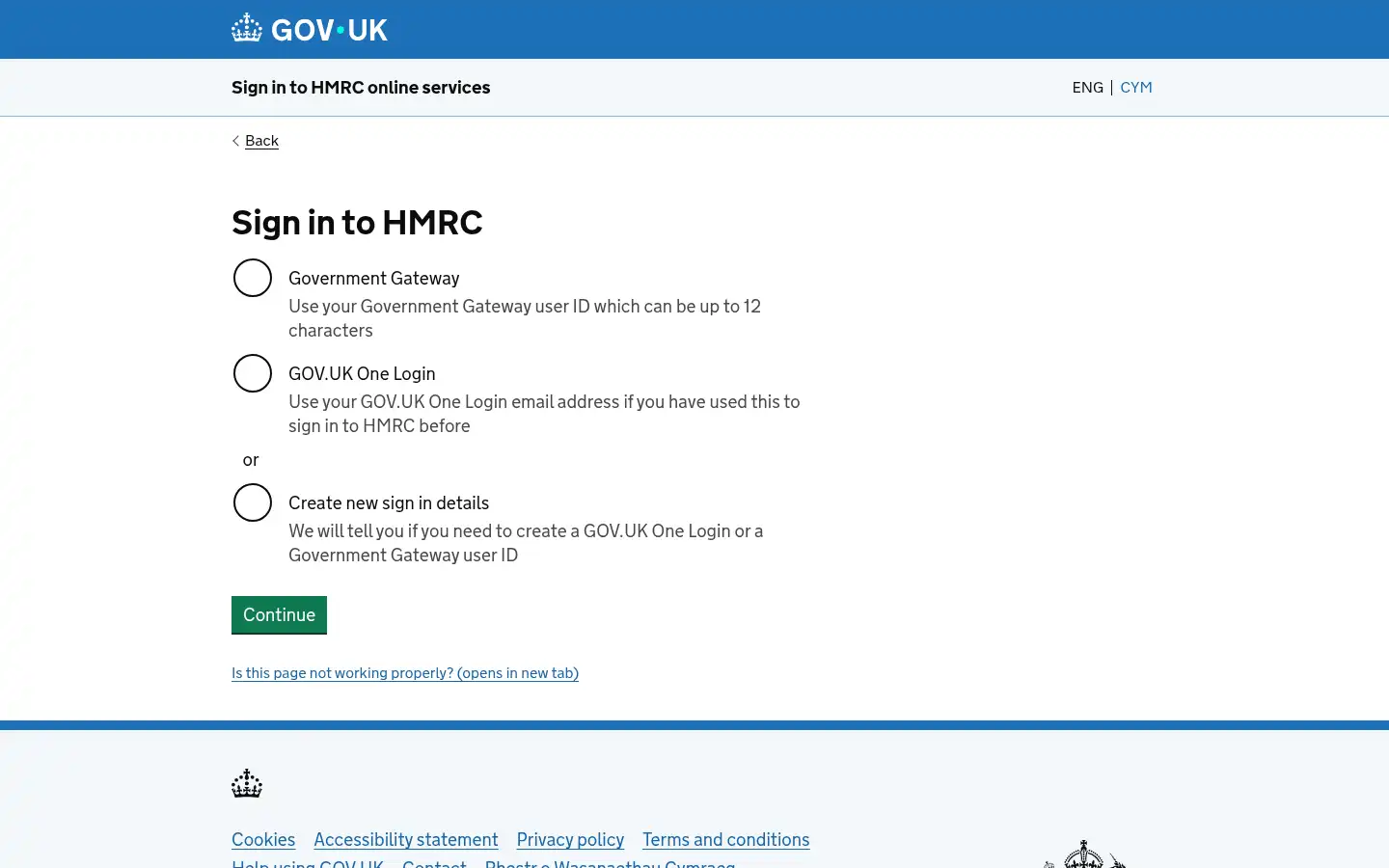Click the 'Create new sign in details' label
The image size is (1389, 868).
389,502
